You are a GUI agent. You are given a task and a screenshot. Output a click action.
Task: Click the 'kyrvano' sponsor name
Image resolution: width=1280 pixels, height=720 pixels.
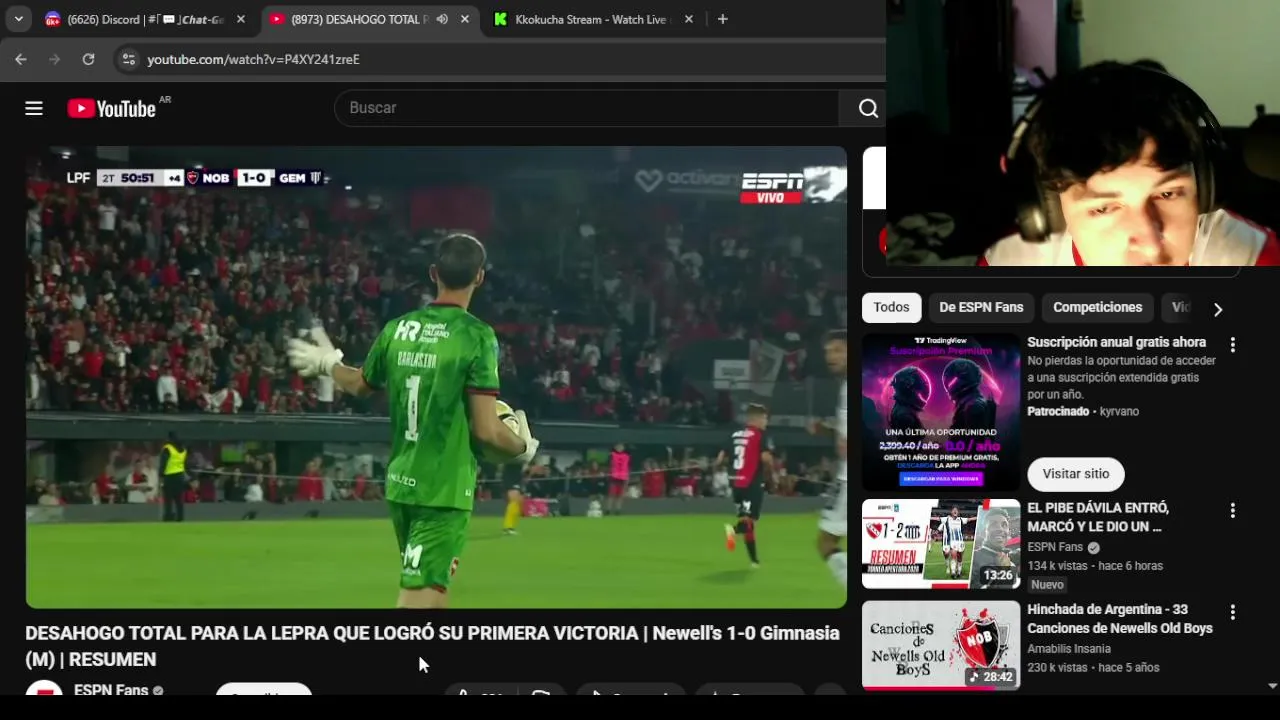point(1119,411)
